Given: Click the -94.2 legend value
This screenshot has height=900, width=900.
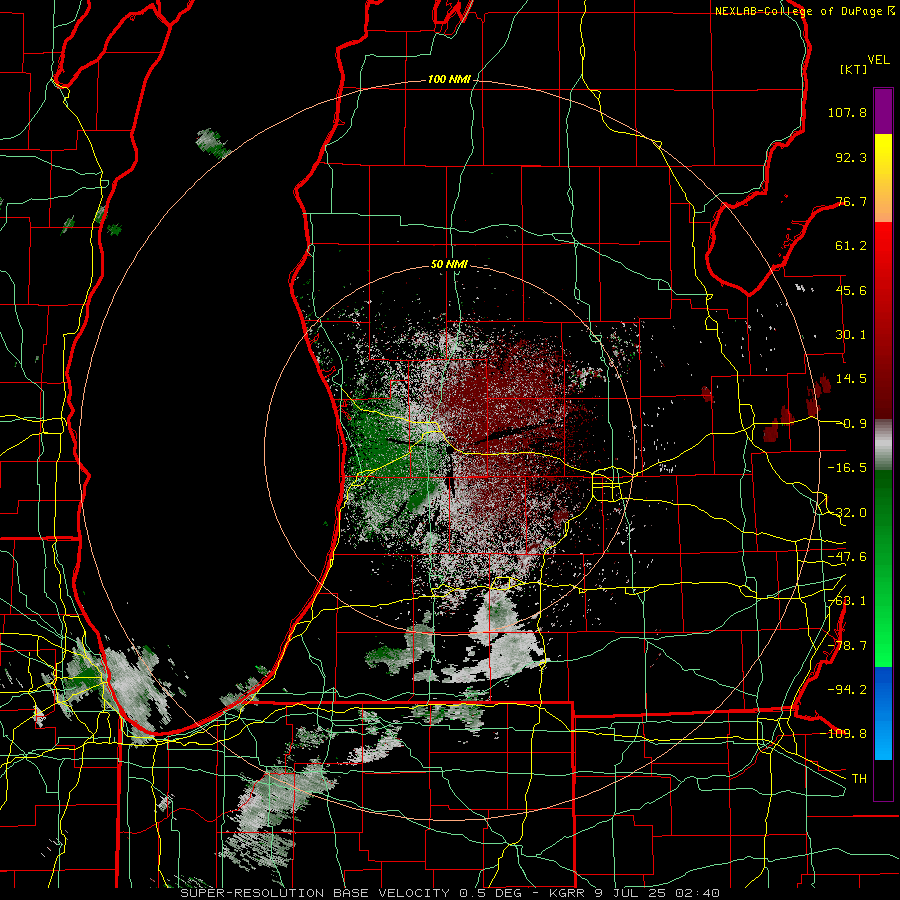Looking at the screenshot, I should click(x=847, y=689).
